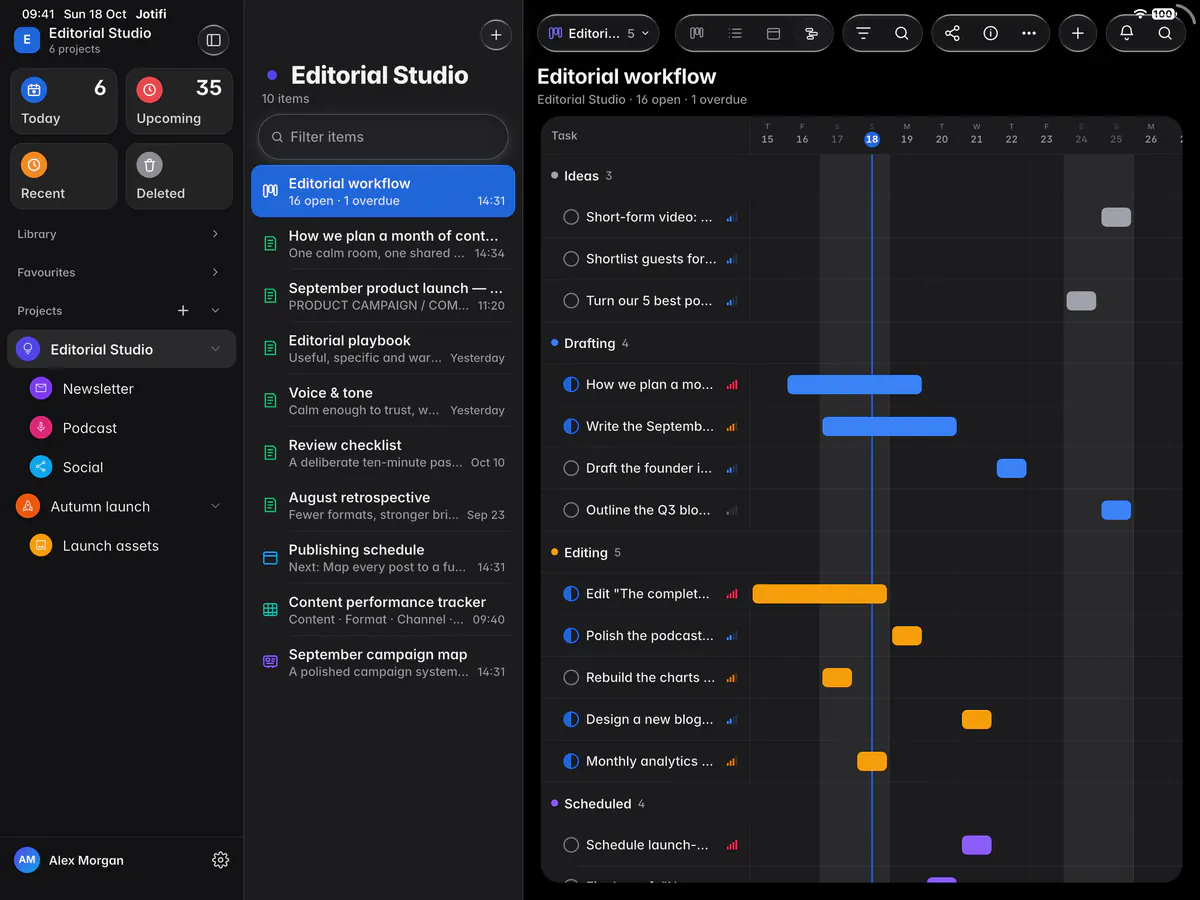Viewport: 1200px width, 900px height.
Task: Select Launch assets in sidebar
Action: 122,546
